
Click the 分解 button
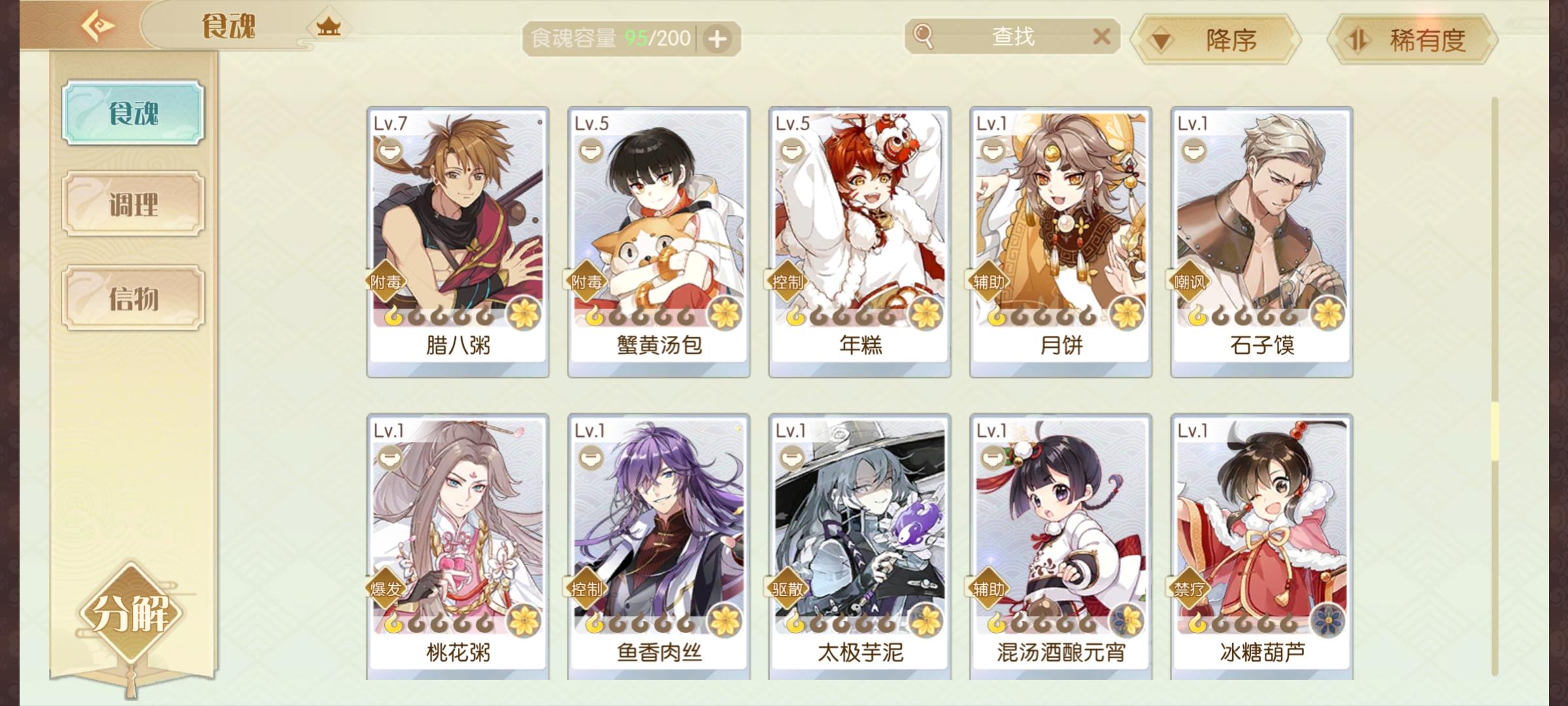[x=131, y=613]
